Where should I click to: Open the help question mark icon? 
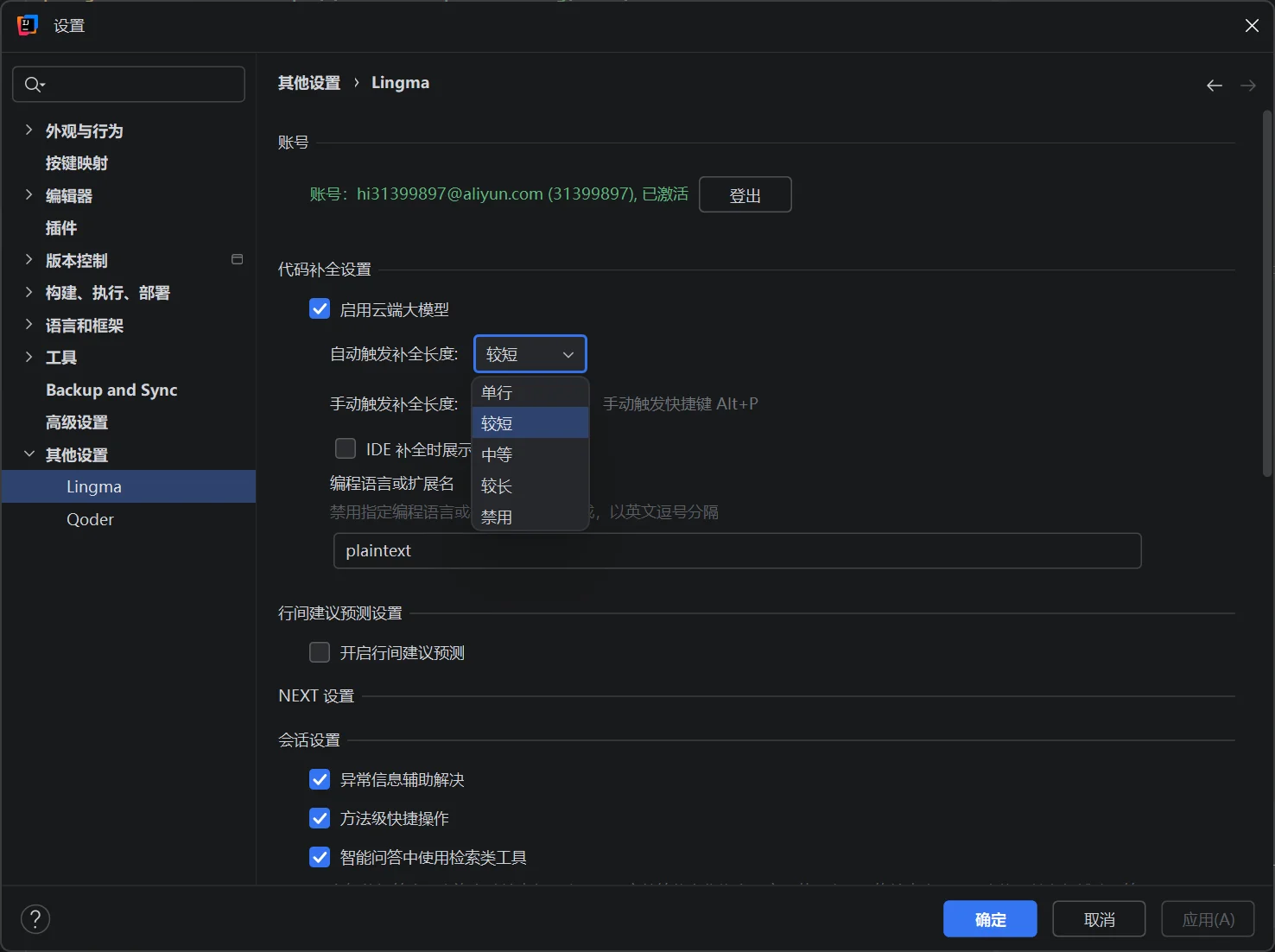click(35, 919)
